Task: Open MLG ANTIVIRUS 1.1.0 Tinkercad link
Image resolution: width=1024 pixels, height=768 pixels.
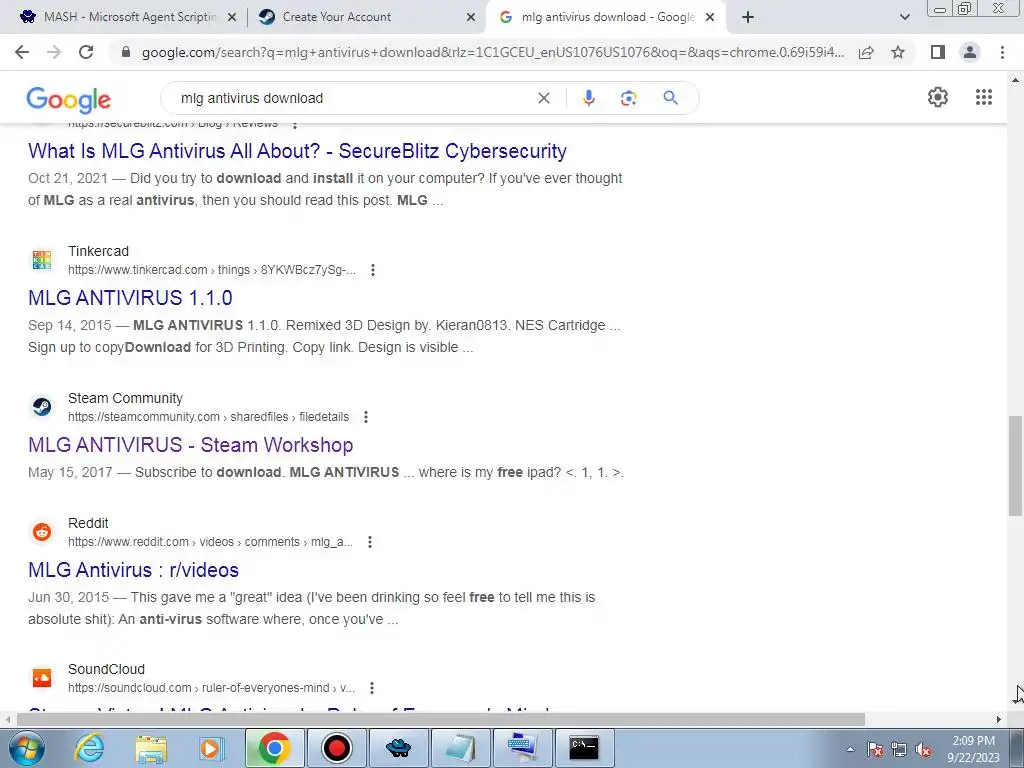Action: point(130,298)
